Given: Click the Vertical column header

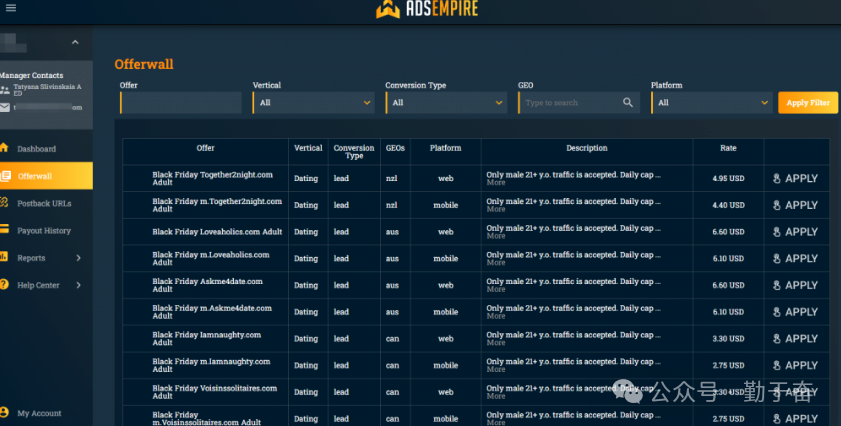Looking at the screenshot, I should 308,148.
